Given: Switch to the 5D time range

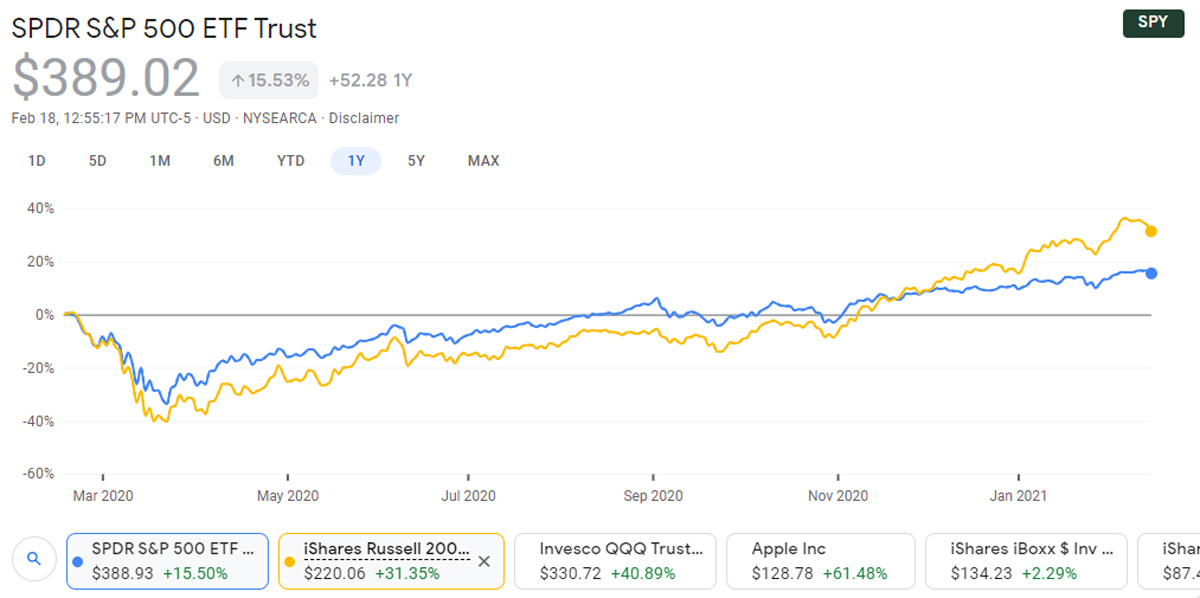Looking at the screenshot, I should tap(98, 161).
